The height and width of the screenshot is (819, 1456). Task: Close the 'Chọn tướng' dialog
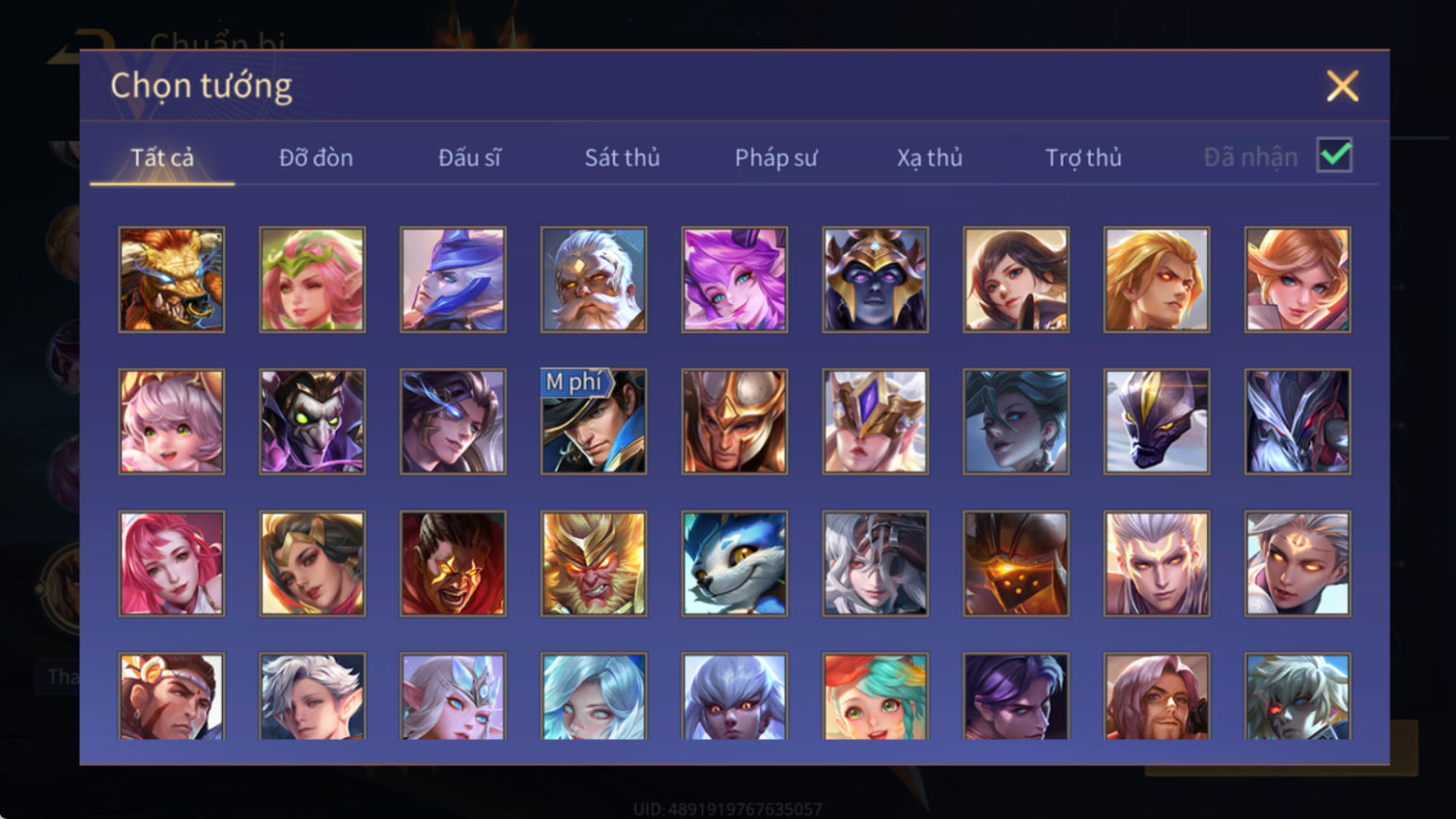1342,86
